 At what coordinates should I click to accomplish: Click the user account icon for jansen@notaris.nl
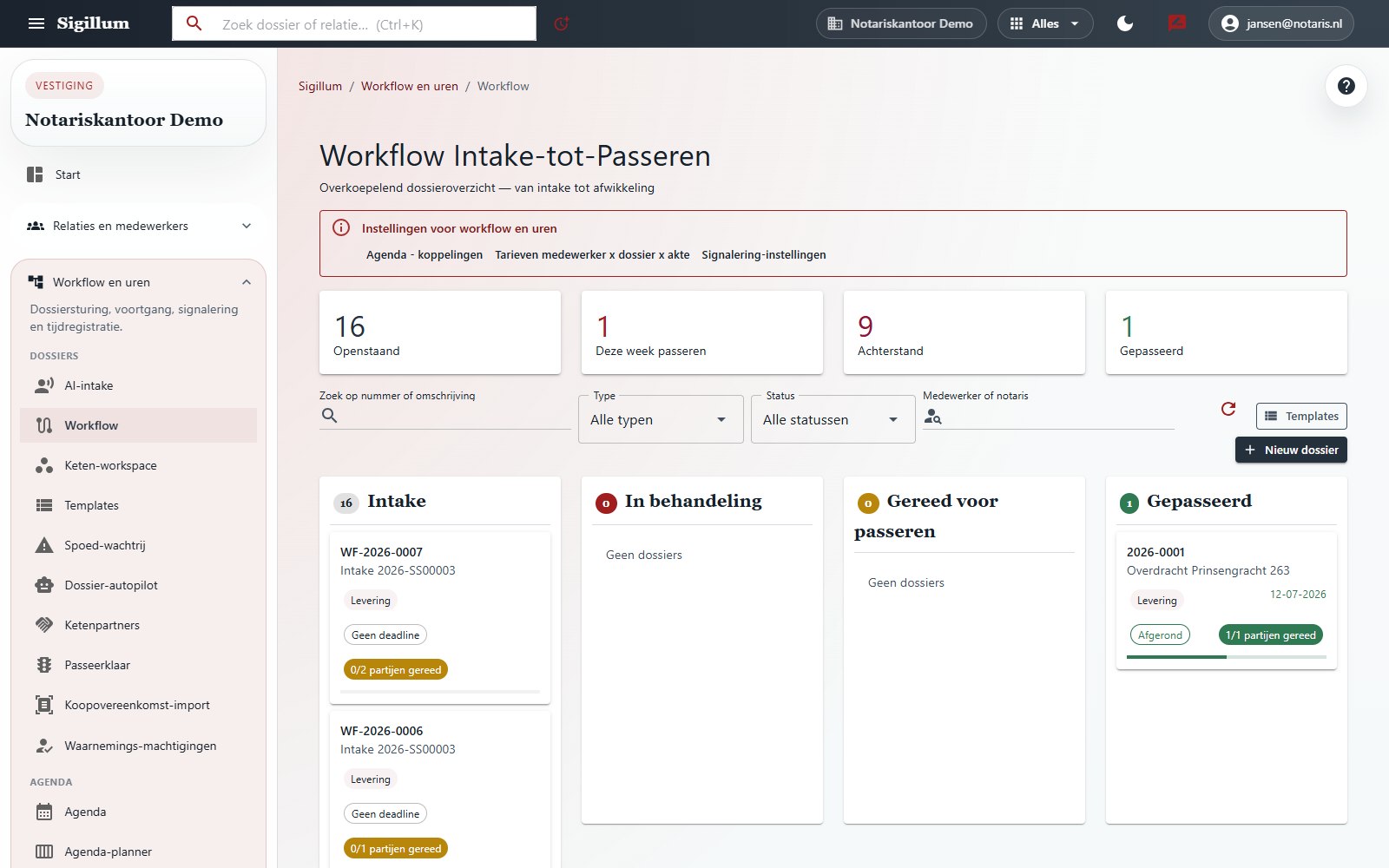(x=1230, y=23)
